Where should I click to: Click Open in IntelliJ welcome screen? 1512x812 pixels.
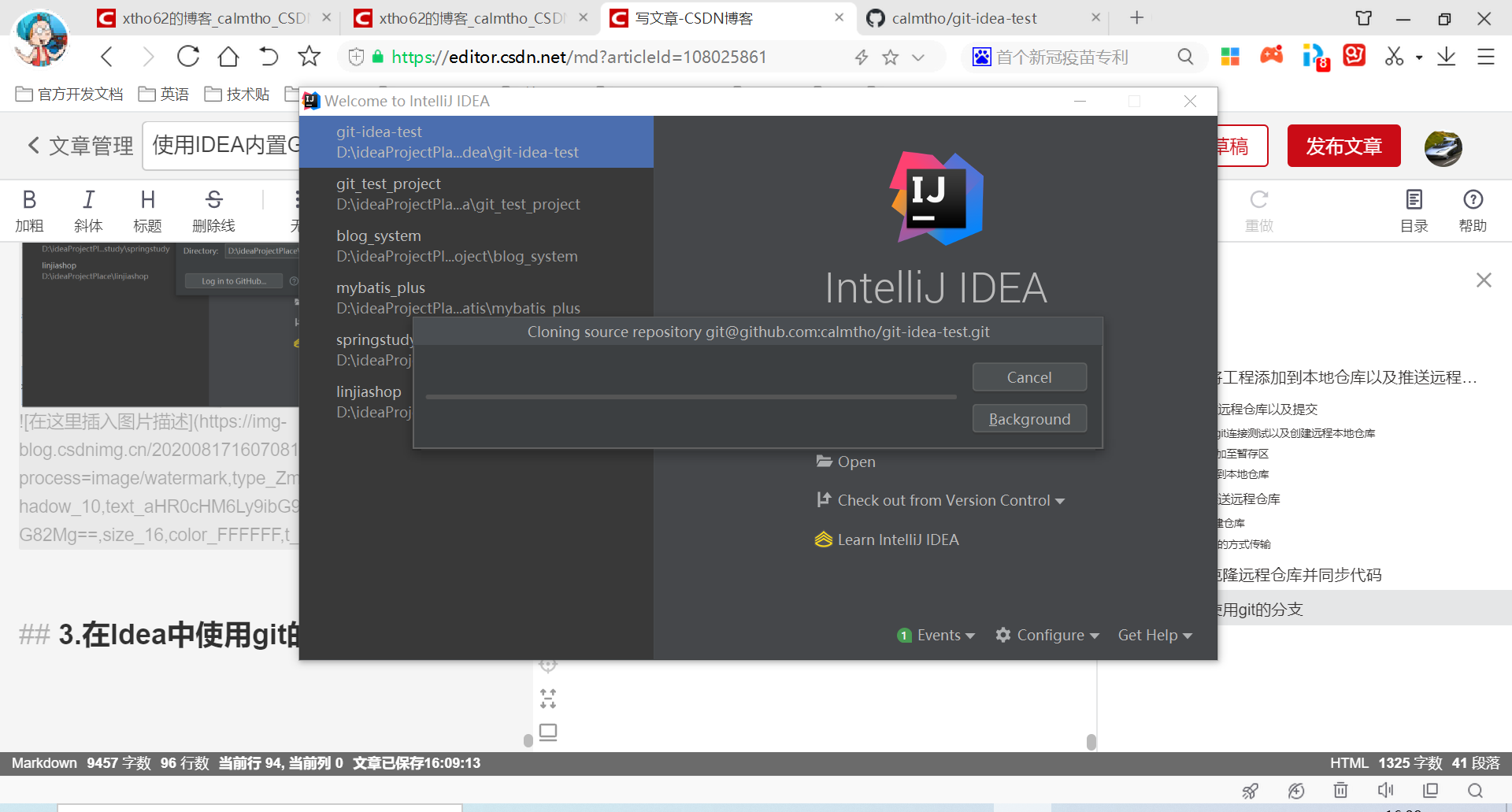pyautogui.click(x=856, y=462)
